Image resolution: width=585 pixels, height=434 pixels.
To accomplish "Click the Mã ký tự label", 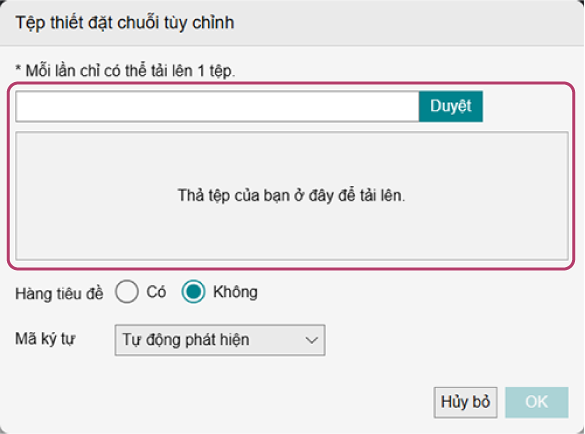I will coord(45,339).
